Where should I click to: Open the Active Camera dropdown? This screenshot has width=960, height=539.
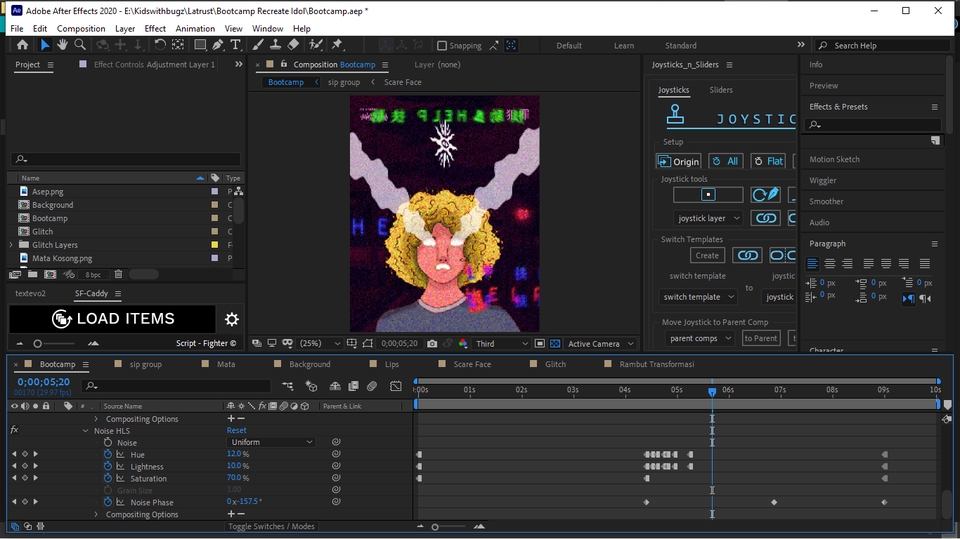pyautogui.click(x=600, y=344)
